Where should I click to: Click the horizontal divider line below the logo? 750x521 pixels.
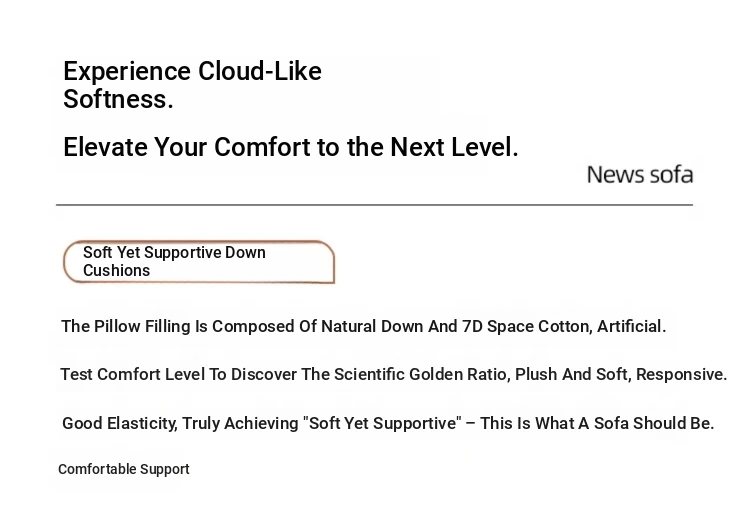click(374, 205)
